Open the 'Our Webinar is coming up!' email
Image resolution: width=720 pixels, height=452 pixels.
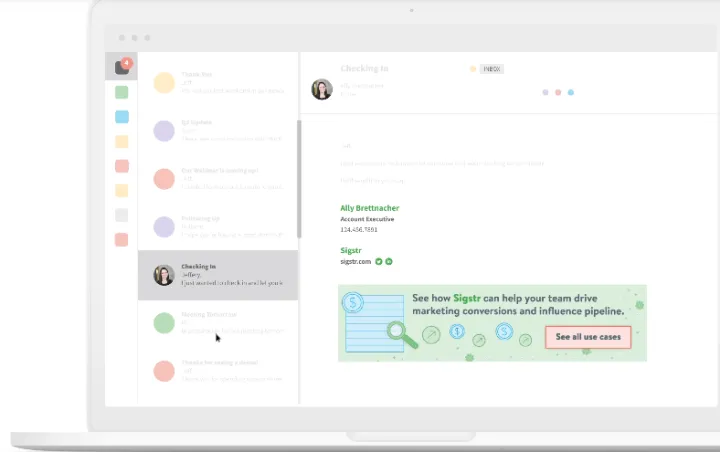pos(218,179)
